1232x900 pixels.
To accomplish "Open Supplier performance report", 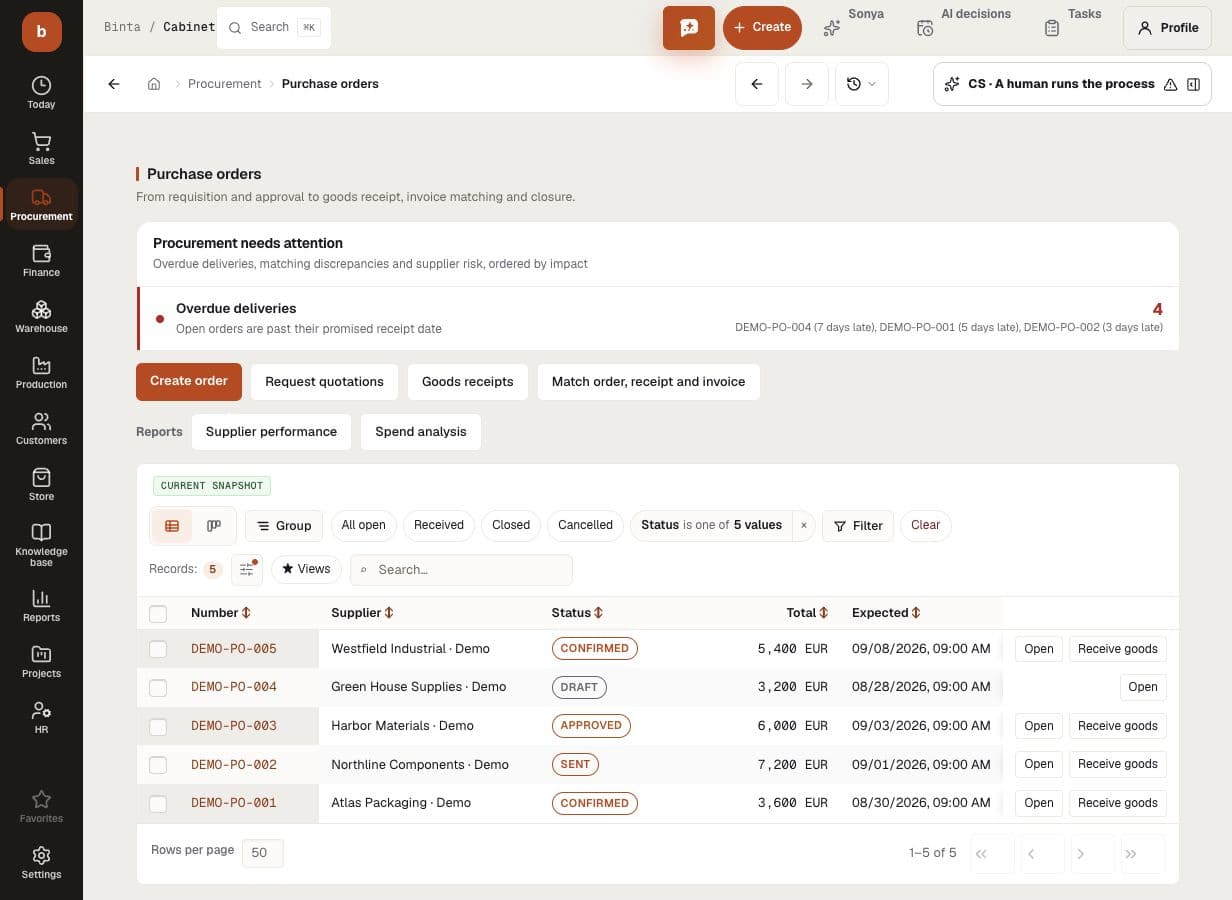I will 271,432.
